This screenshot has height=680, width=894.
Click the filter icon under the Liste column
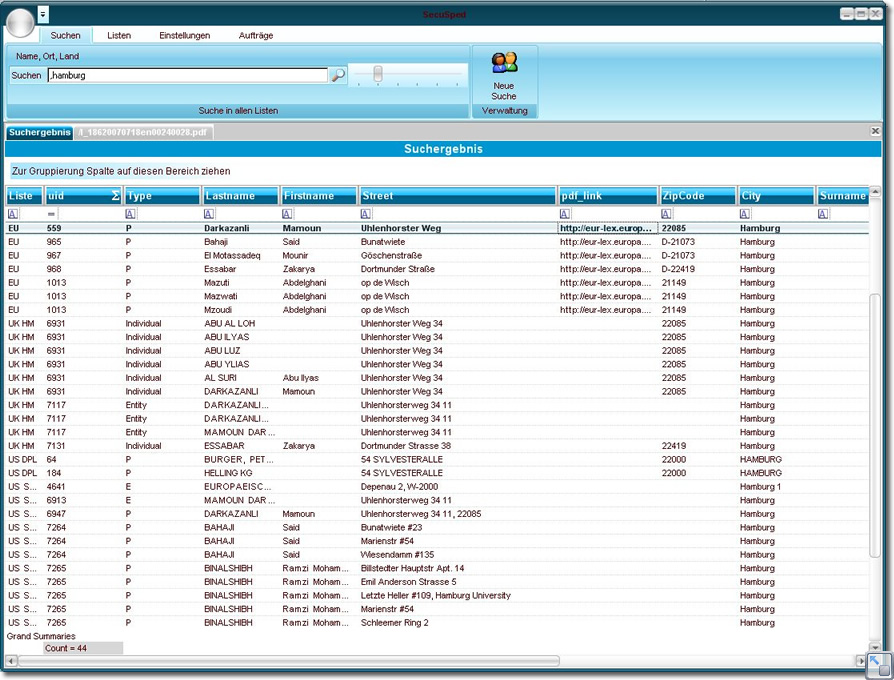13,214
